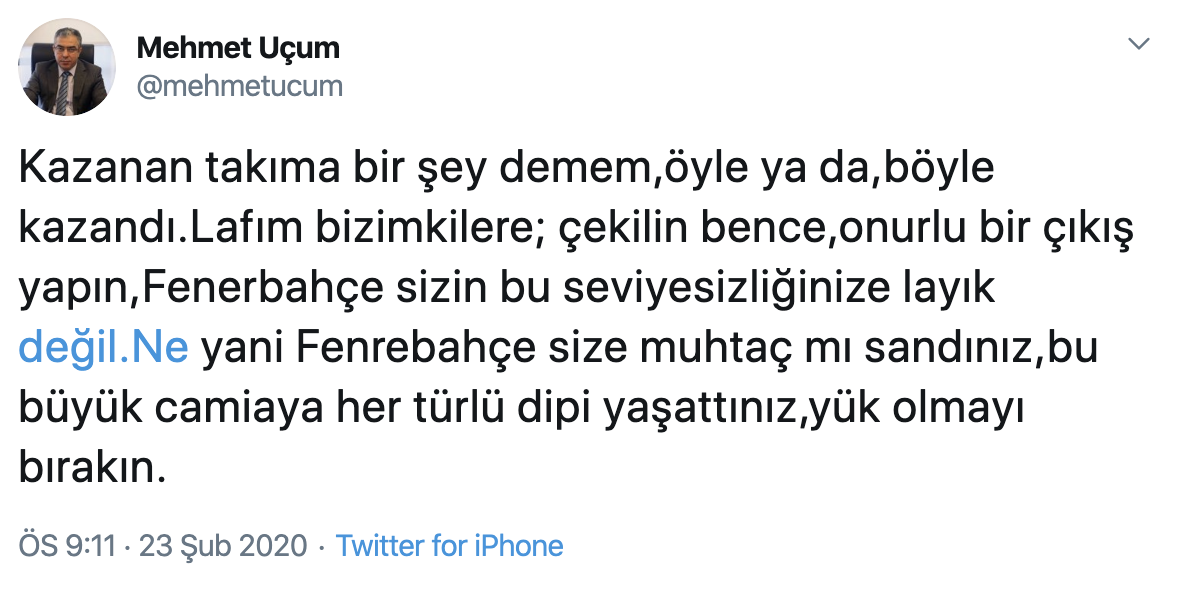Click the ÖS 9:11 timestamp
Viewport: 1184px width, 592px height.
pyautogui.click(x=68, y=546)
